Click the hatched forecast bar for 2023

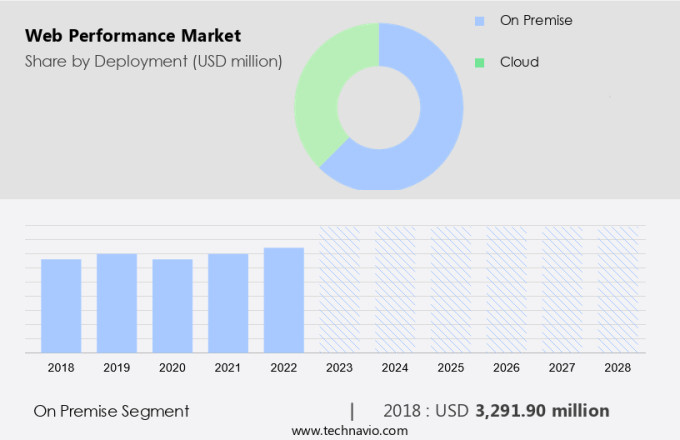[339, 288]
